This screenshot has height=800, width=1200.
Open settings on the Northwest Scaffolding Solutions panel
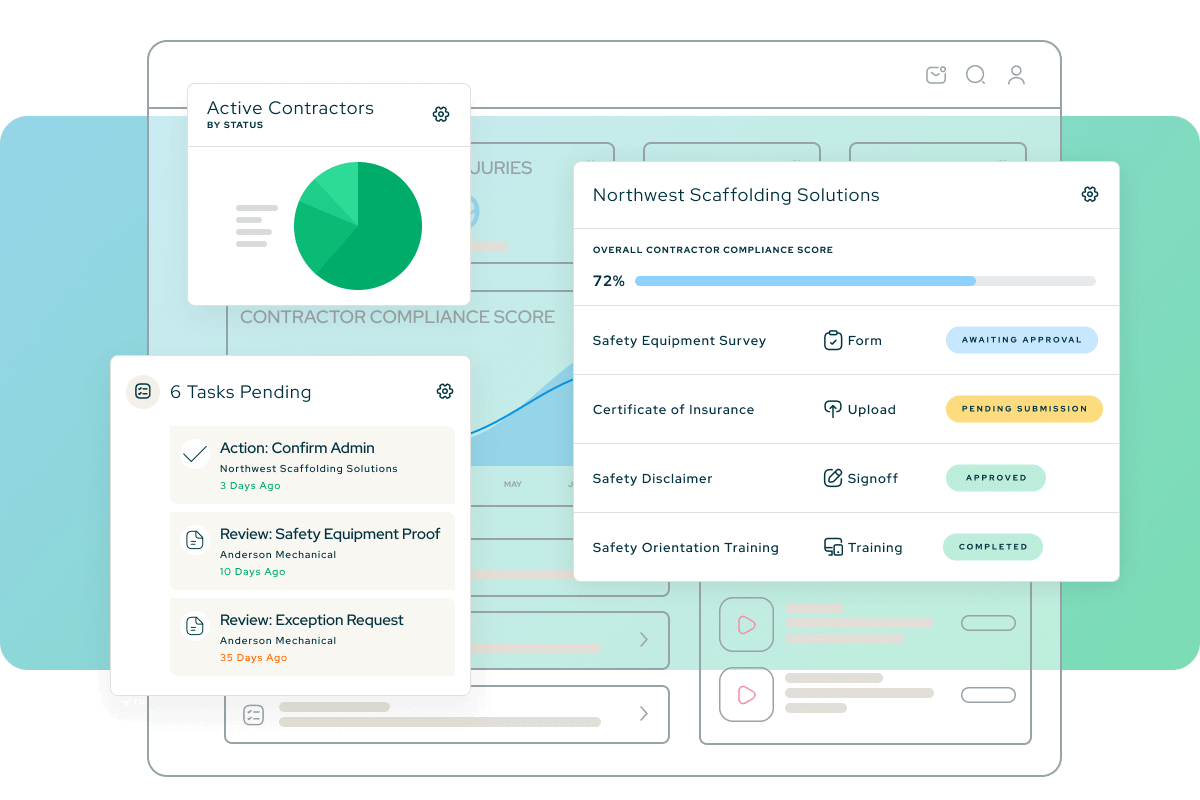tap(1090, 194)
